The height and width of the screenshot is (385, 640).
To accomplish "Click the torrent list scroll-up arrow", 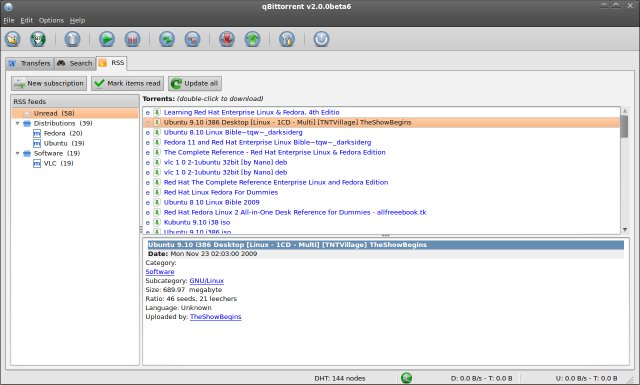I will coord(624,111).
